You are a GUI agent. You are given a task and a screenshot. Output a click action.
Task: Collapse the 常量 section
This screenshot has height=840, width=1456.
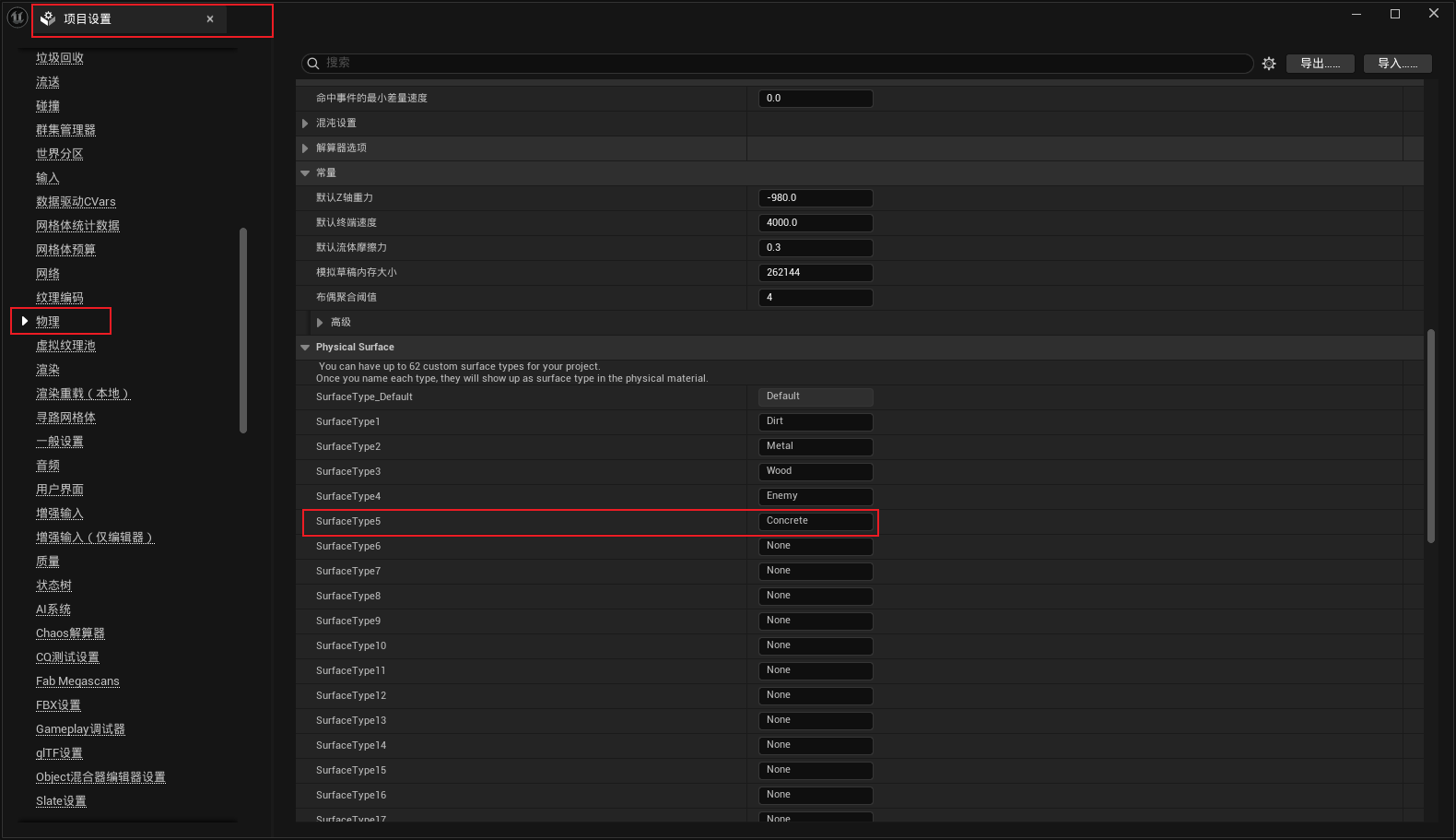[x=305, y=173]
